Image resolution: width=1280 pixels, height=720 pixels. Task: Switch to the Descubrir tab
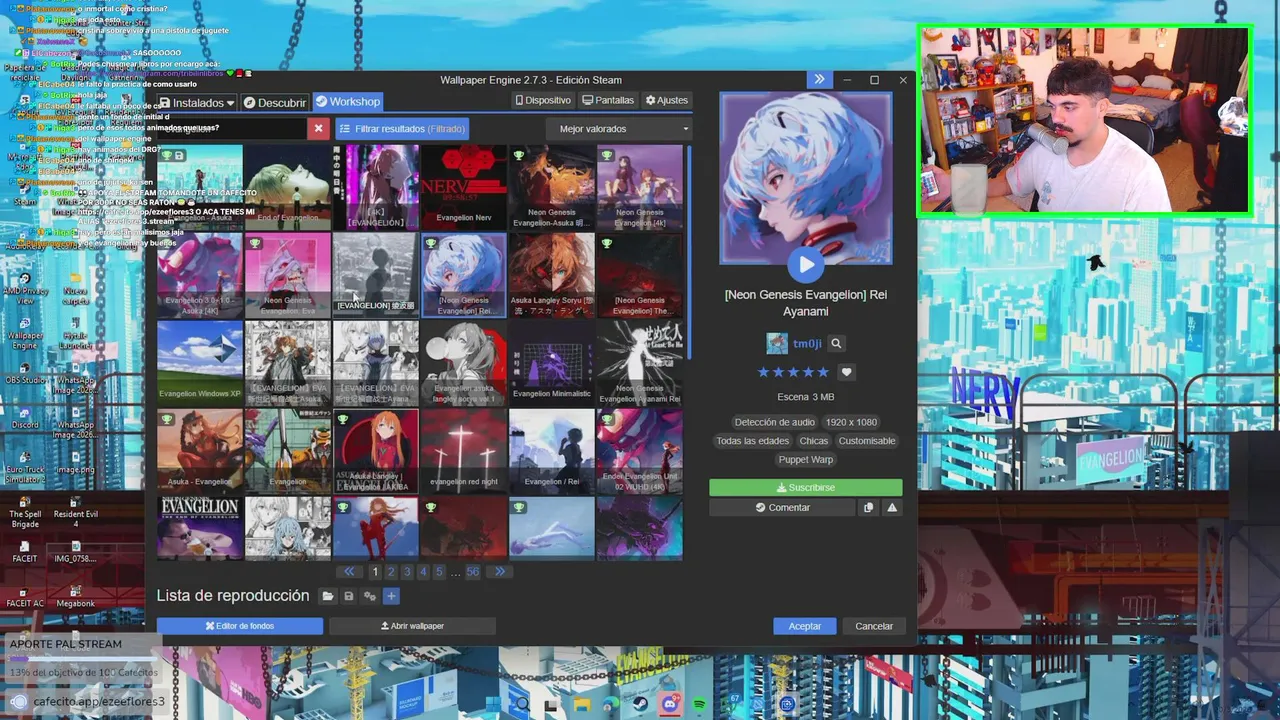point(275,102)
